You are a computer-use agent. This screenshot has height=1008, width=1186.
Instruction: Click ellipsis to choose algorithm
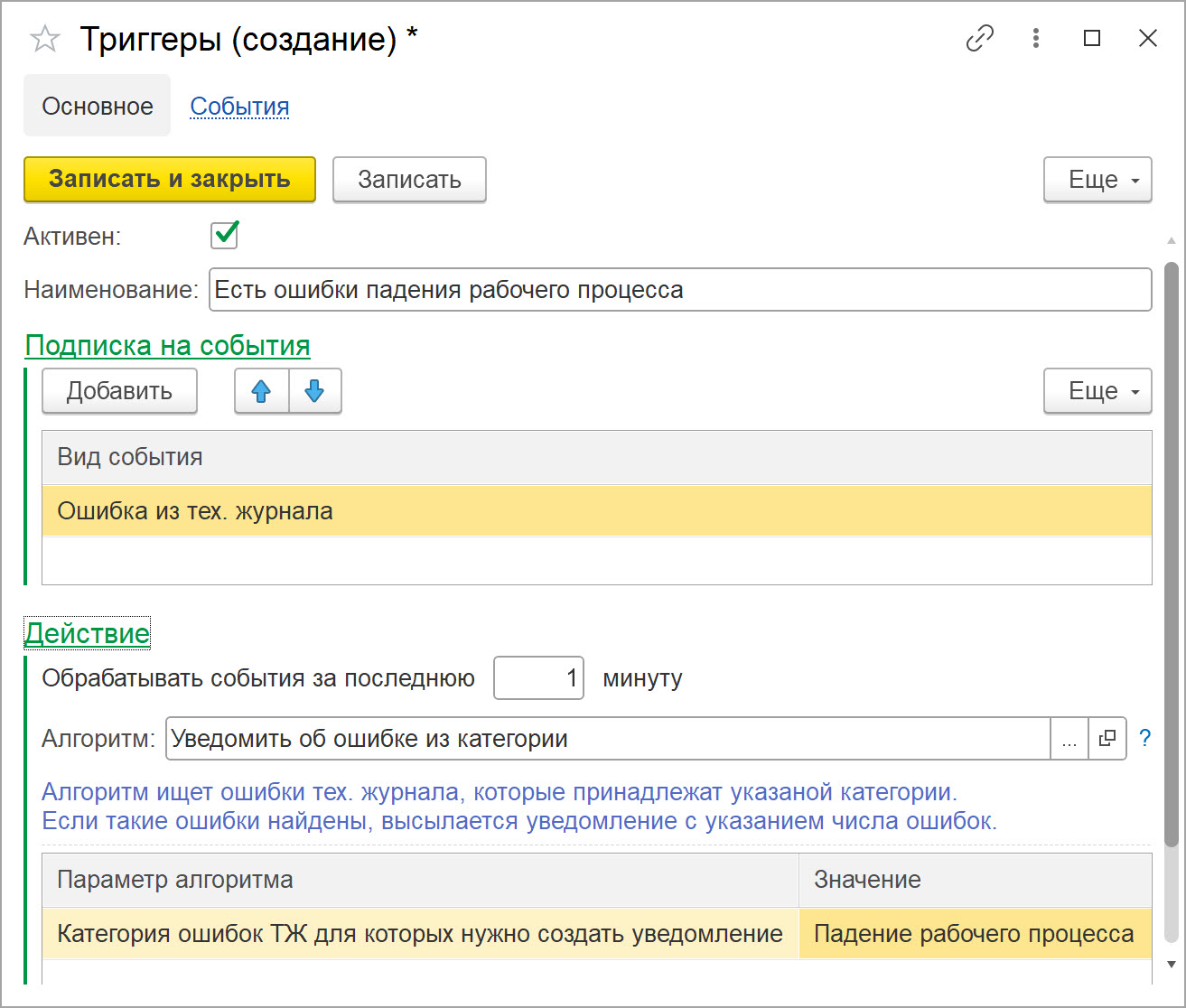(1069, 739)
